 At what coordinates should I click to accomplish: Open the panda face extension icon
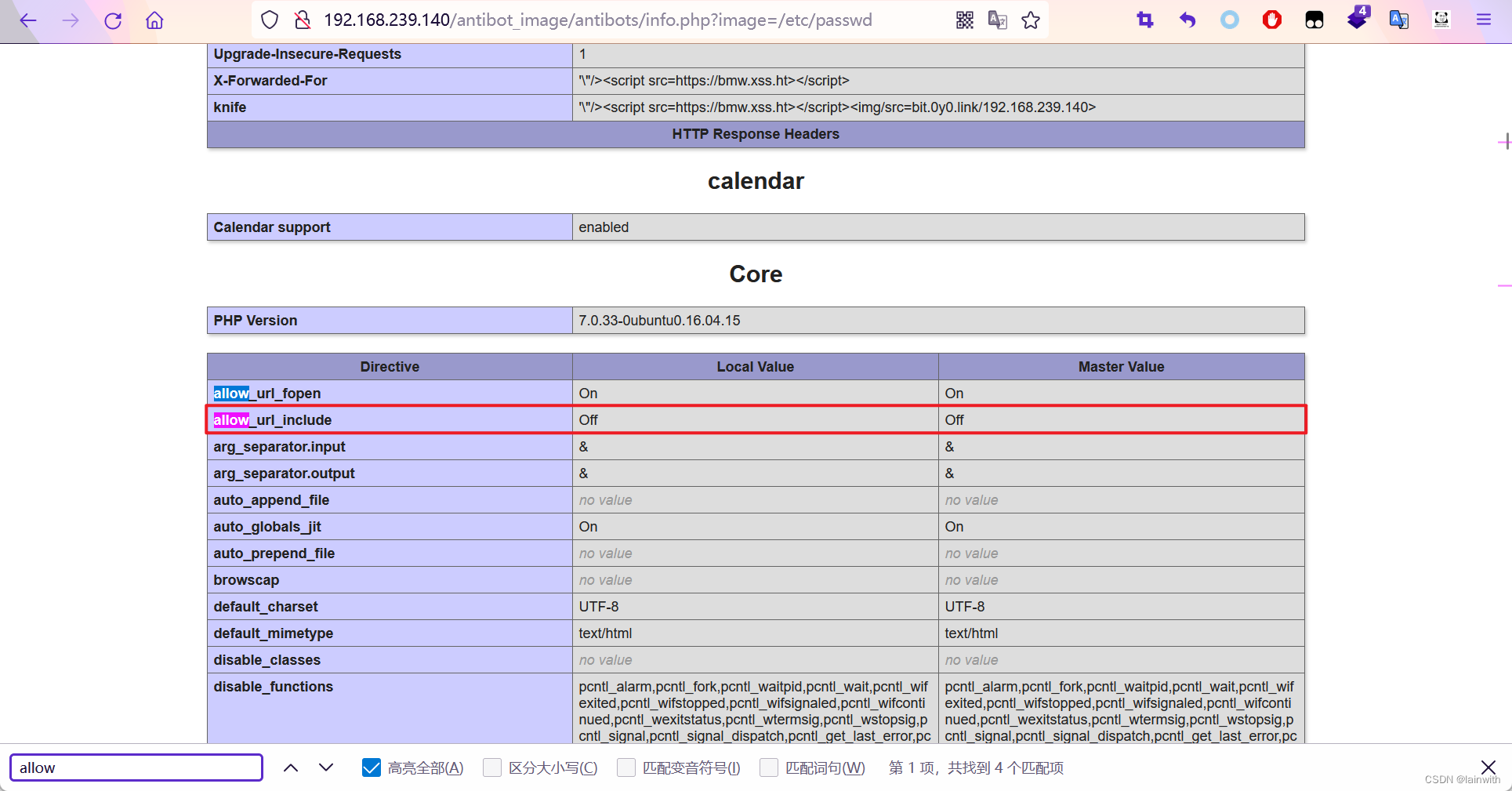(1441, 20)
